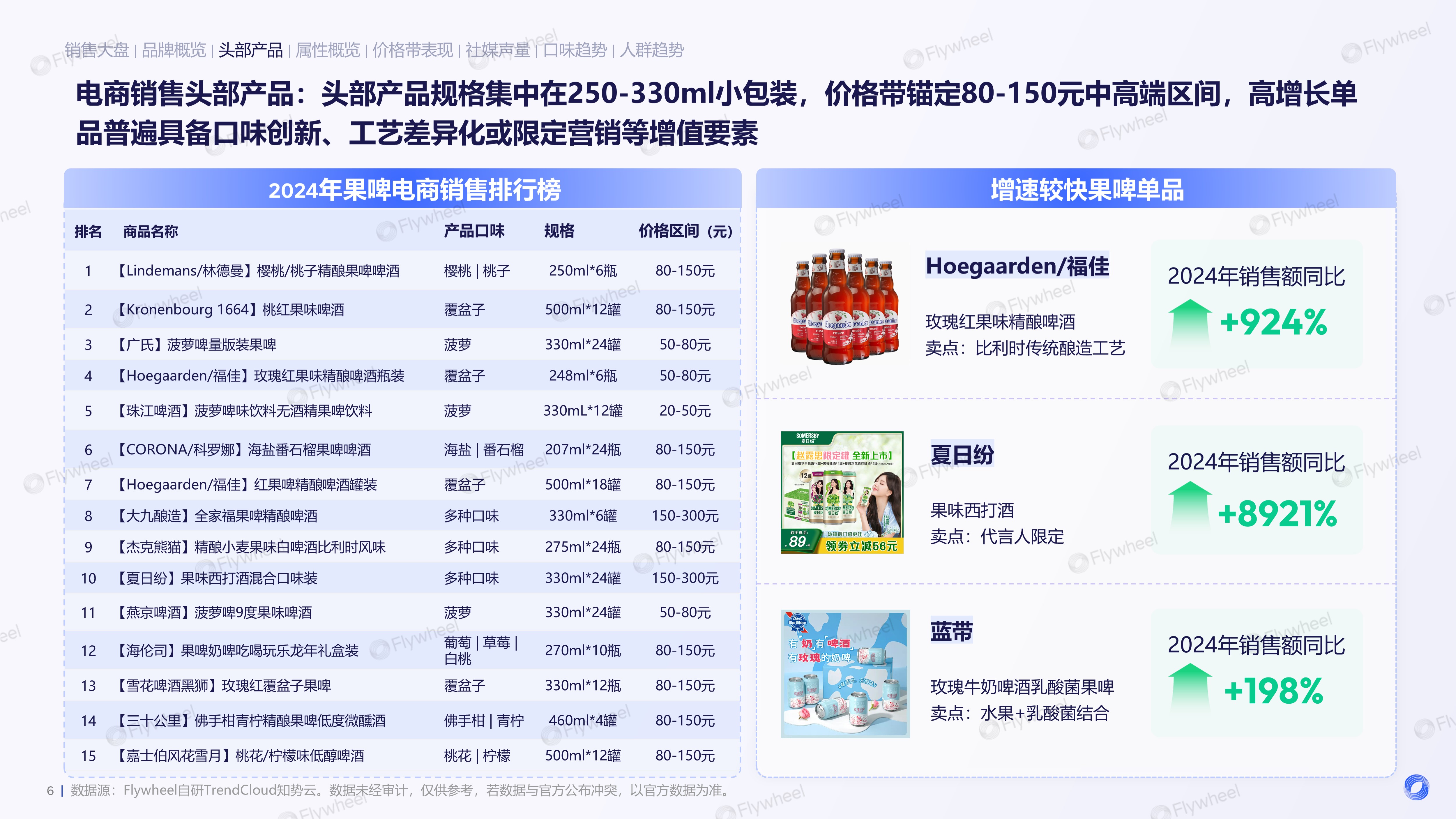Select the 珠江啤酒 菠萝啤味饮料 row

(x=402, y=411)
